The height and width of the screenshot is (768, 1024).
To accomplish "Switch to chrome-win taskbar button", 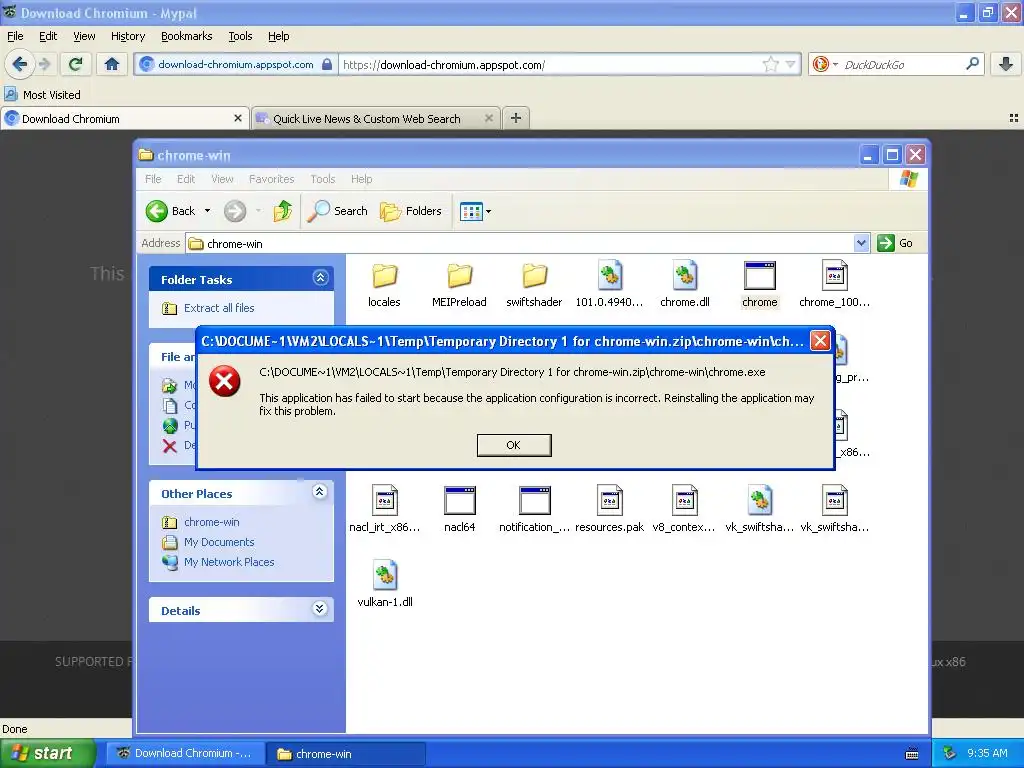I will (347, 753).
